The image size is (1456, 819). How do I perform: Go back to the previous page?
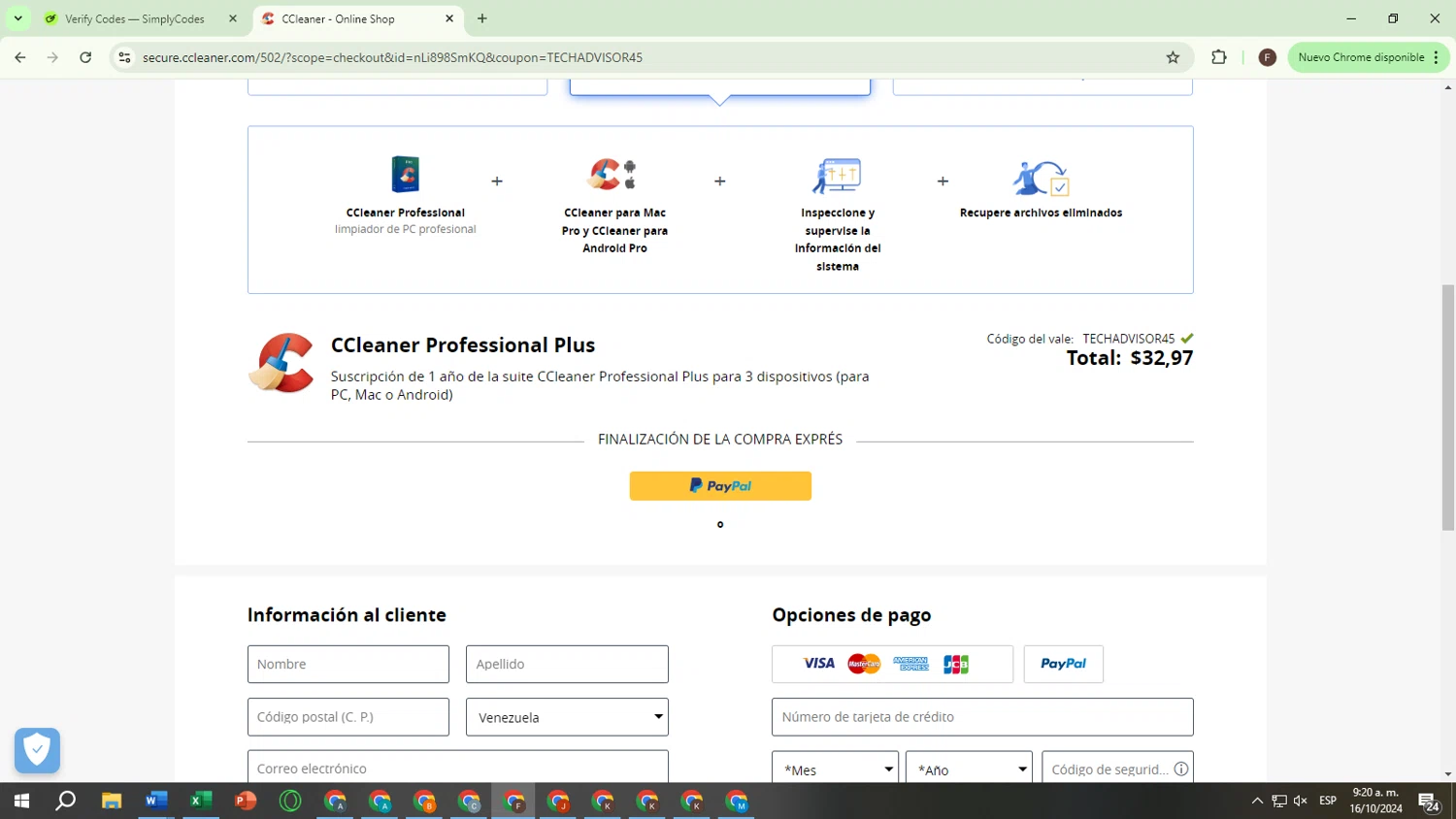(x=20, y=57)
